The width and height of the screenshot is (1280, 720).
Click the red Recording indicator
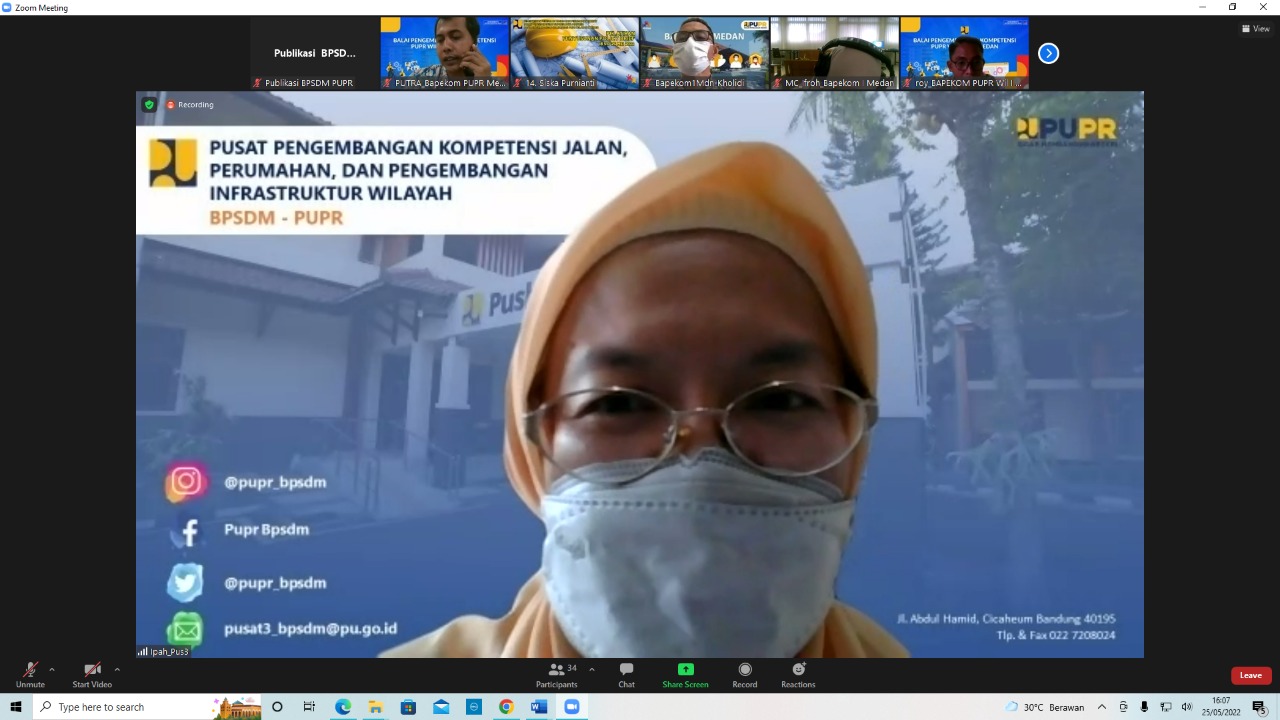[190, 104]
